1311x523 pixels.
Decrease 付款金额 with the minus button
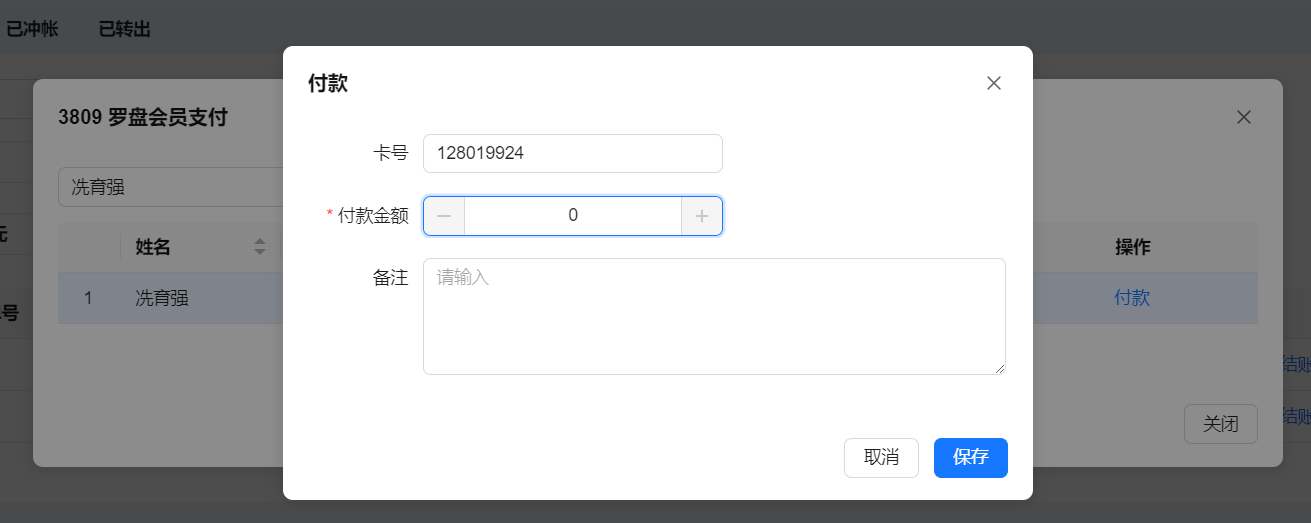click(444, 216)
